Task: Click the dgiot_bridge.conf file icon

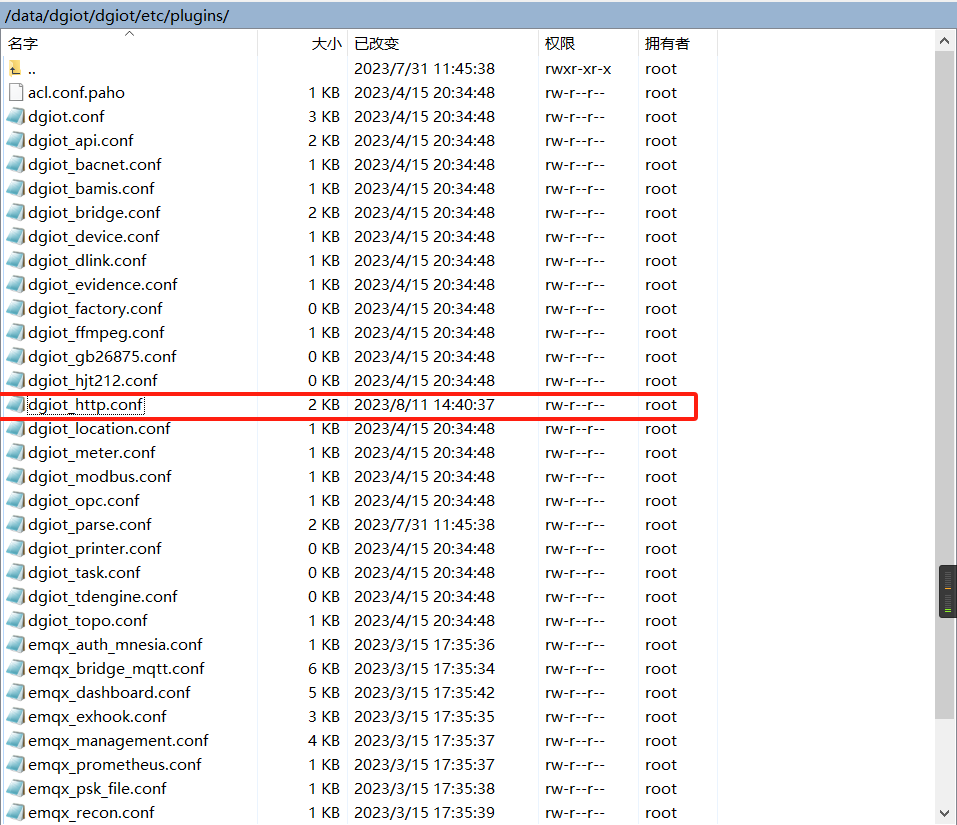Action: 16,212
